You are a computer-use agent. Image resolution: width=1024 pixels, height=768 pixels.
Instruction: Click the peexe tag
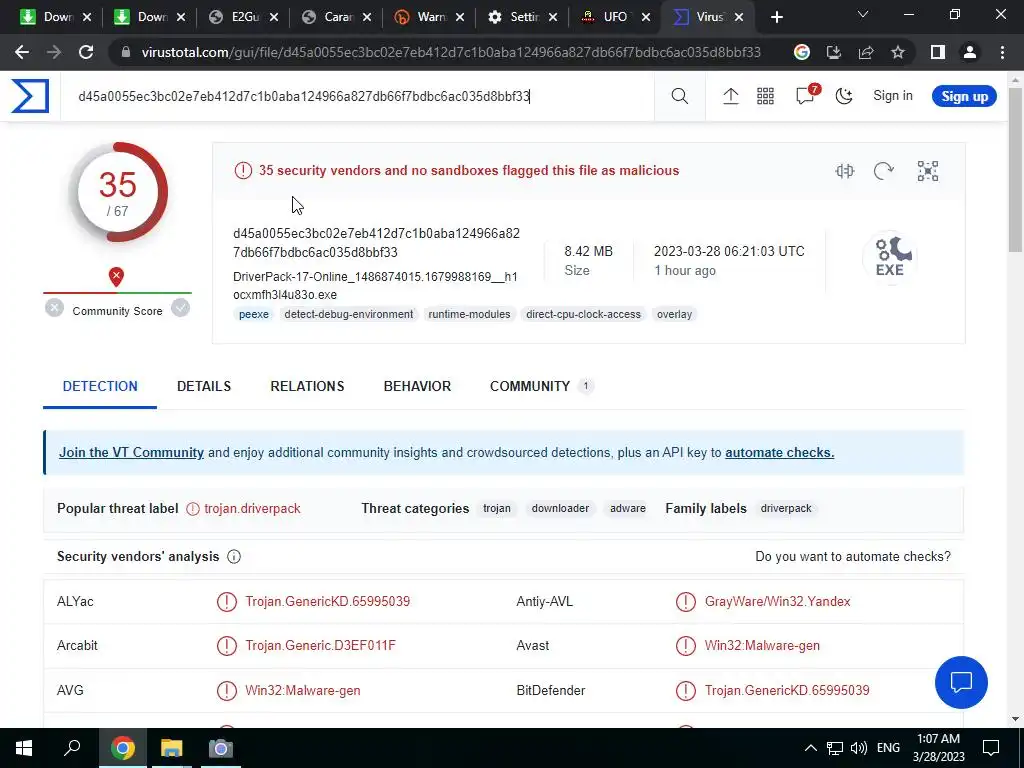pyautogui.click(x=254, y=314)
